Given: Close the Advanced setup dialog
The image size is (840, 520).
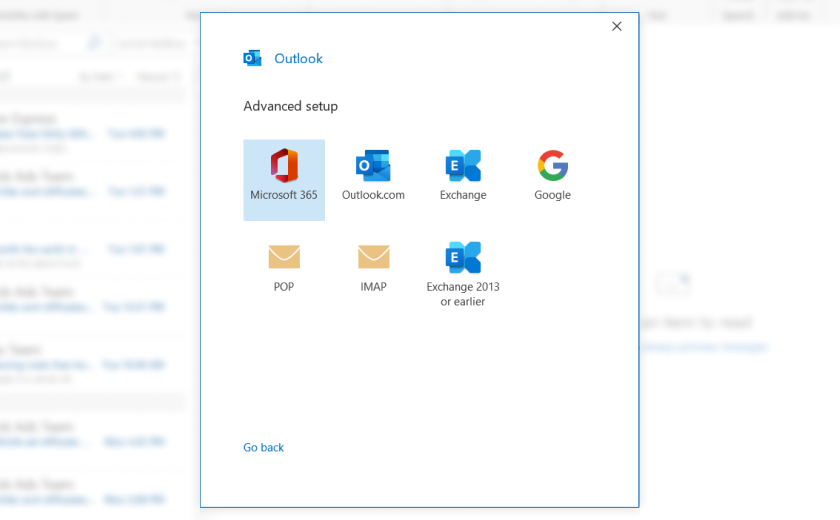Looking at the screenshot, I should (617, 26).
